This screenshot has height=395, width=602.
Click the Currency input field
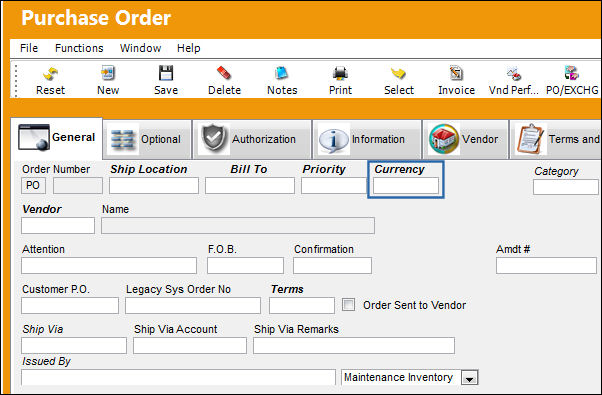click(x=406, y=186)
